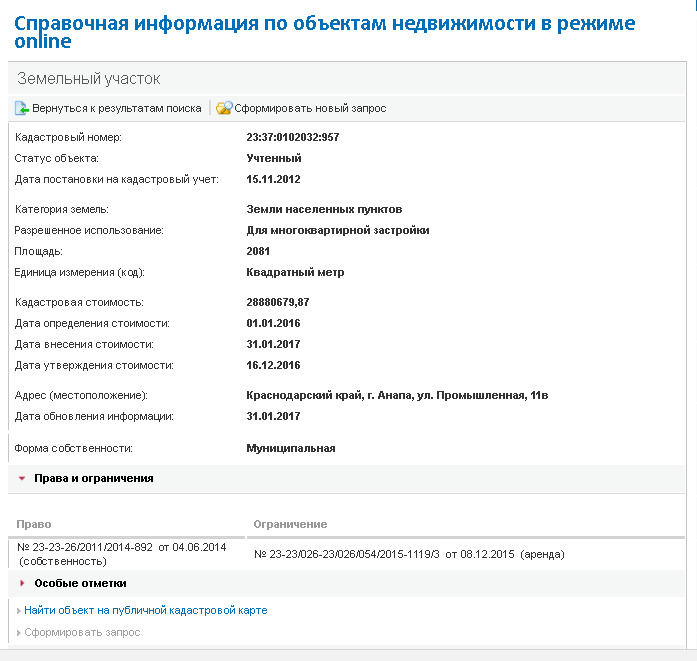The height and width of the screenshot is (661, 697).
Task: Open Найти объект на публичной кадастровой карте
Action: (x=146, y=610)
